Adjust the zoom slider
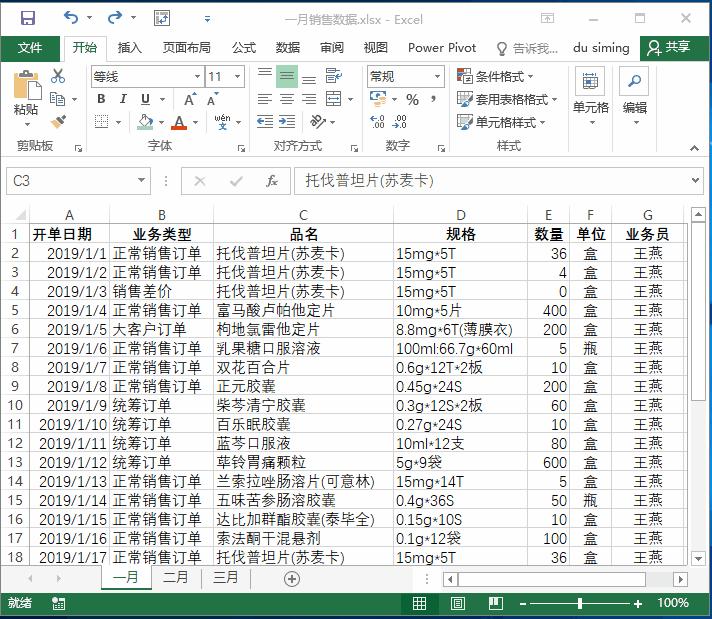 pyautogui.click(x=580, y=603)
